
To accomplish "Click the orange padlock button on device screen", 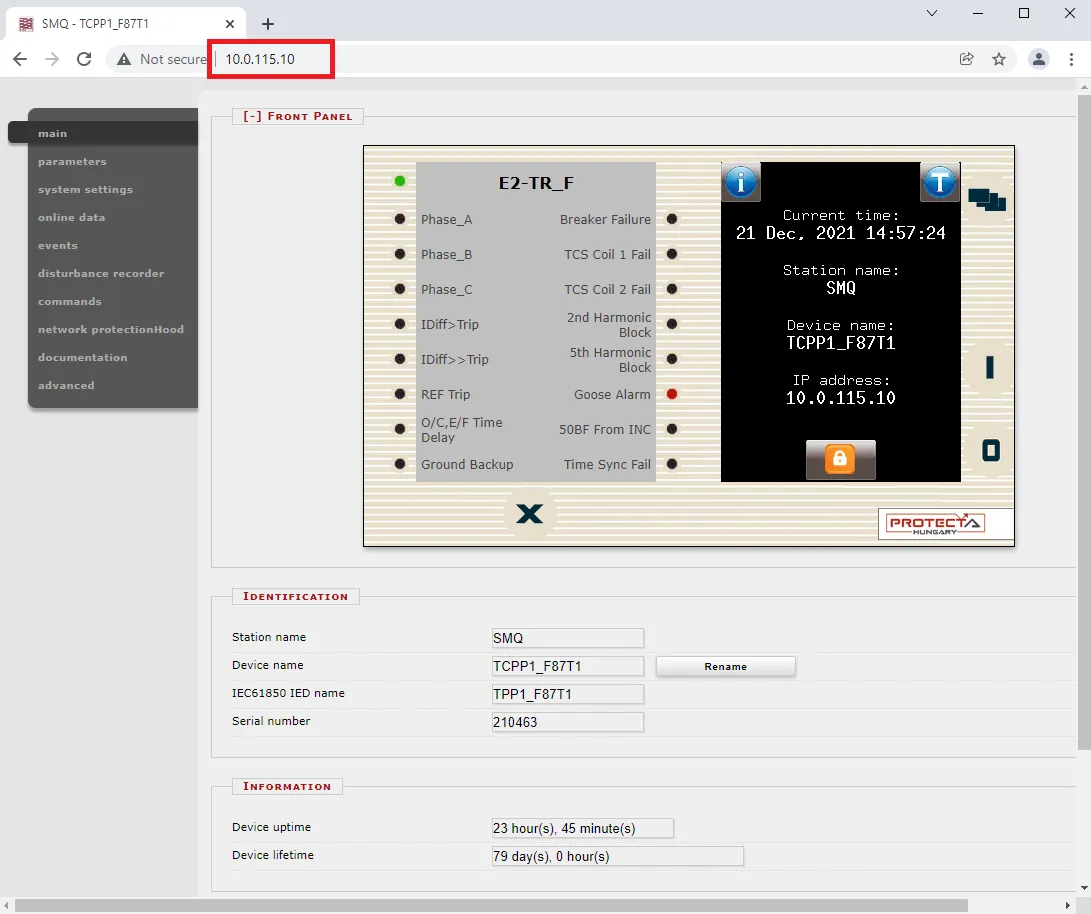I will (x=841, y=460).
